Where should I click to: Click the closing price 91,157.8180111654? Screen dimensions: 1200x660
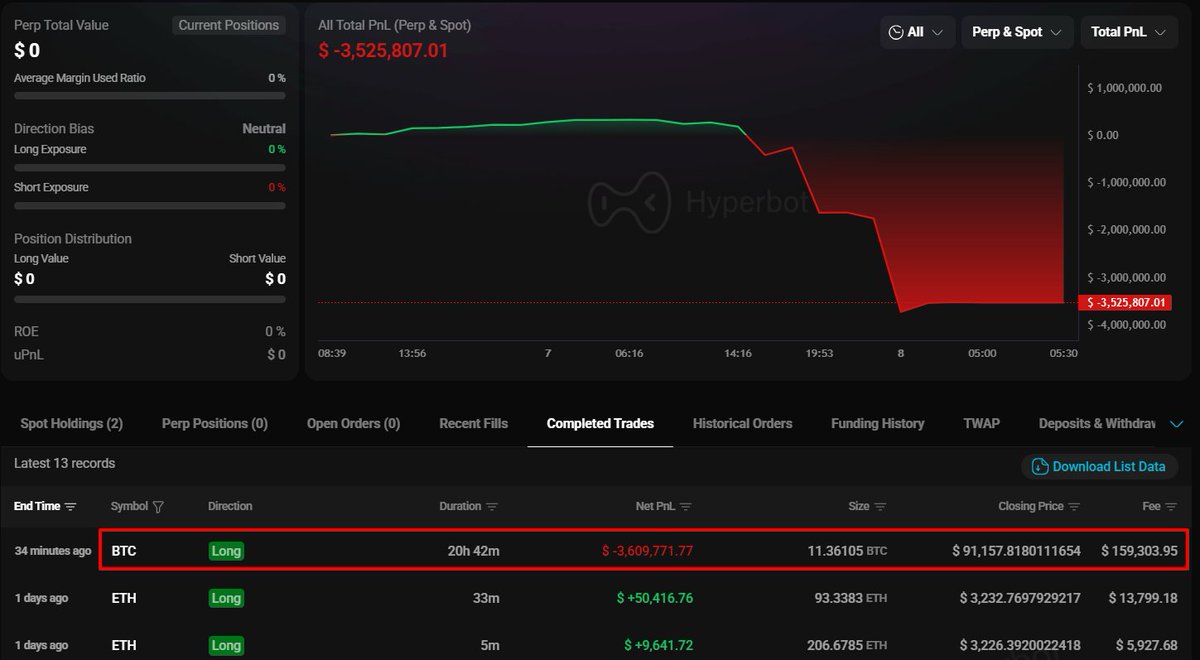(x=1016, y=551)
